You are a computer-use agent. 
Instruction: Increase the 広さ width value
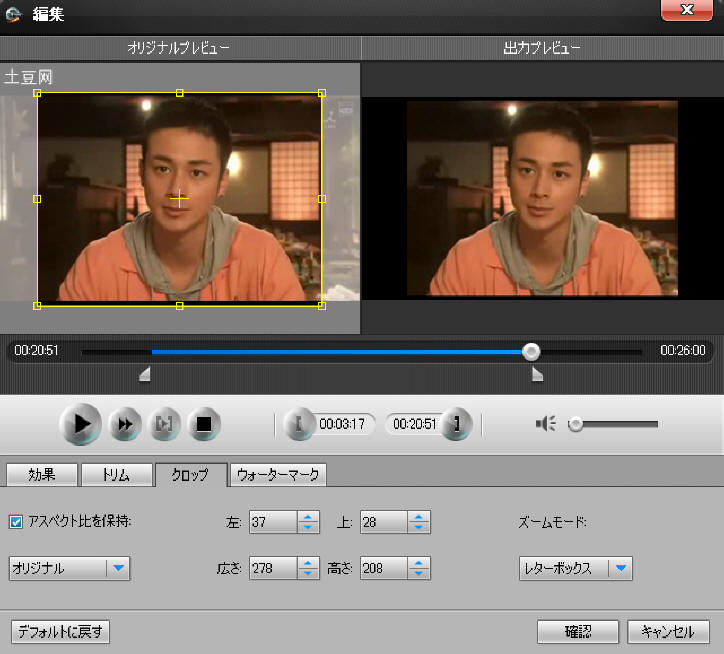[308, 563]
